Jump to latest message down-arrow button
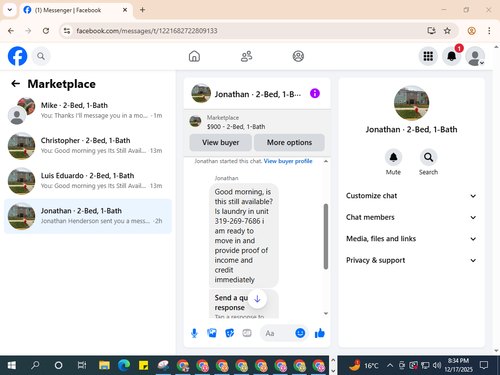500x375 pixels. tap(257, 299)
